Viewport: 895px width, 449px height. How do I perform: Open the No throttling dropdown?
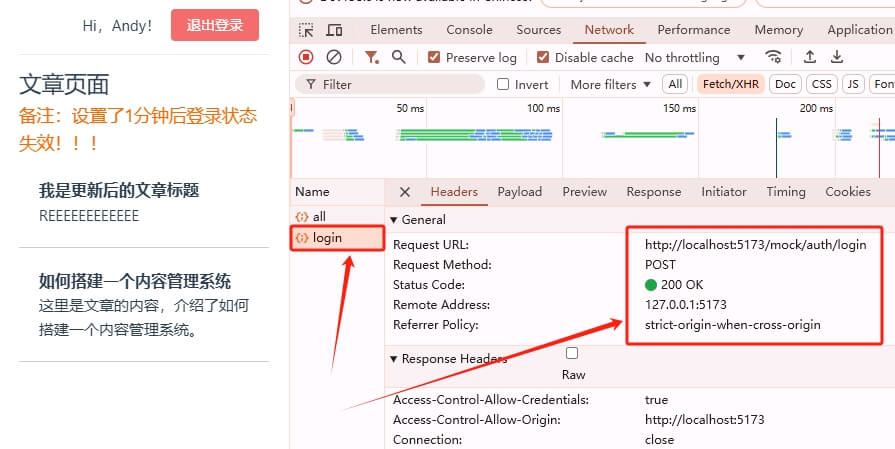coord(696,58)
